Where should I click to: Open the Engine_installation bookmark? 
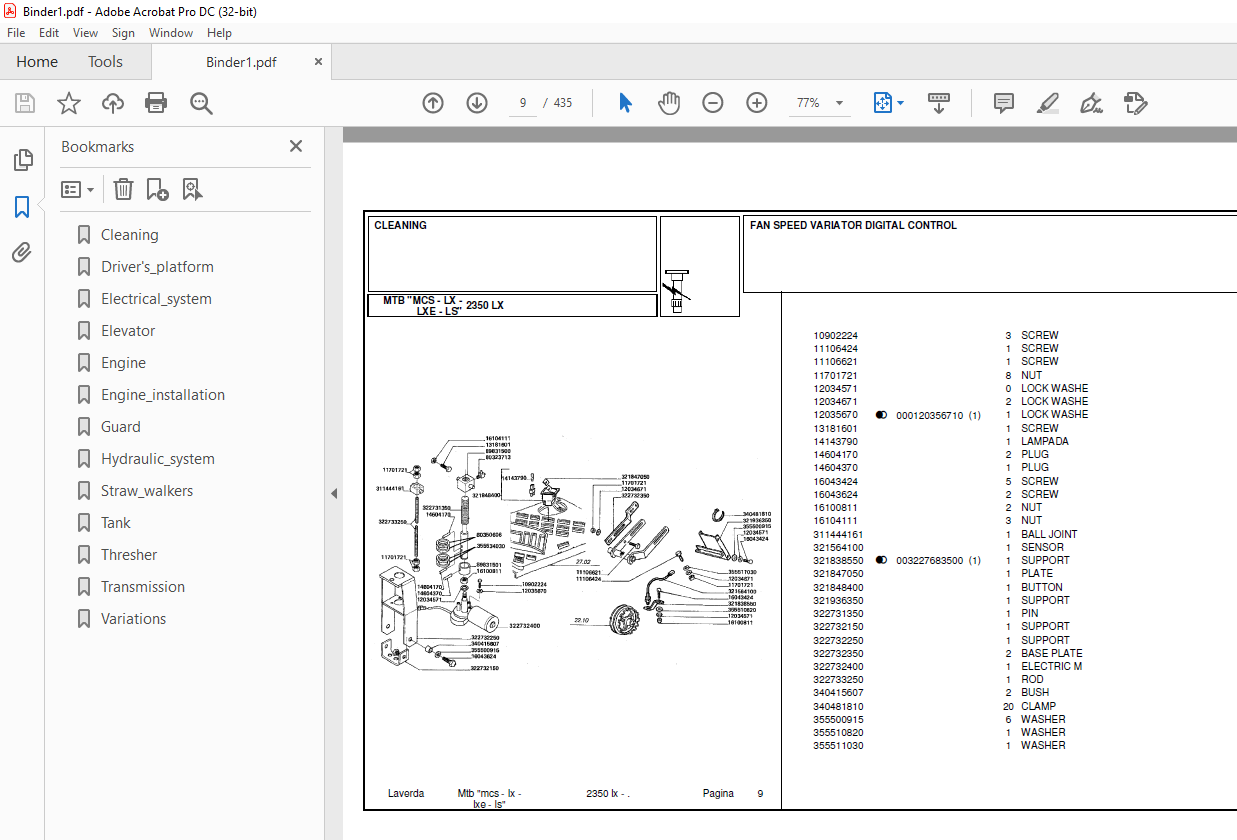(x=163, y=395)
